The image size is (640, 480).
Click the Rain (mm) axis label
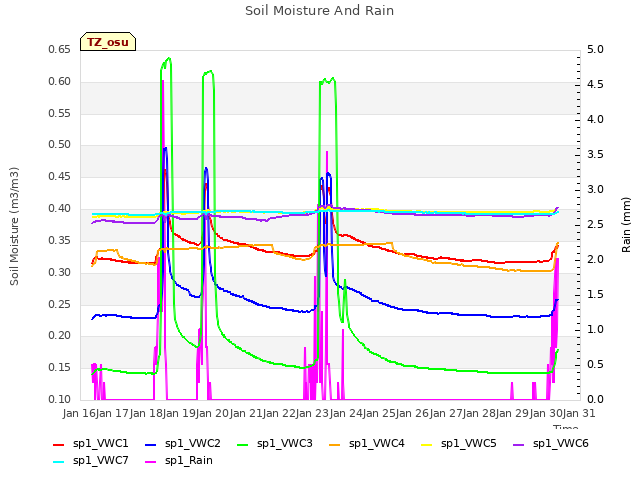626,225
